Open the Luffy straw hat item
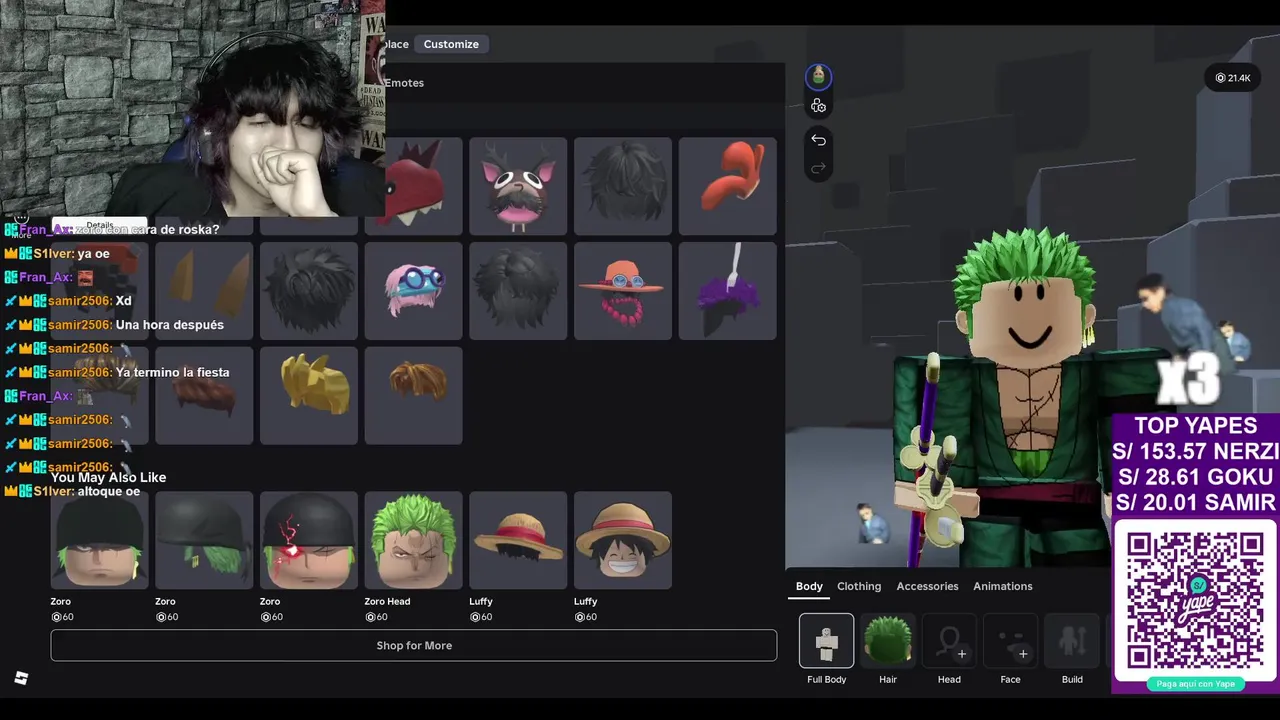Screen dimensions: 1280x720 click(x=518, y=540)
